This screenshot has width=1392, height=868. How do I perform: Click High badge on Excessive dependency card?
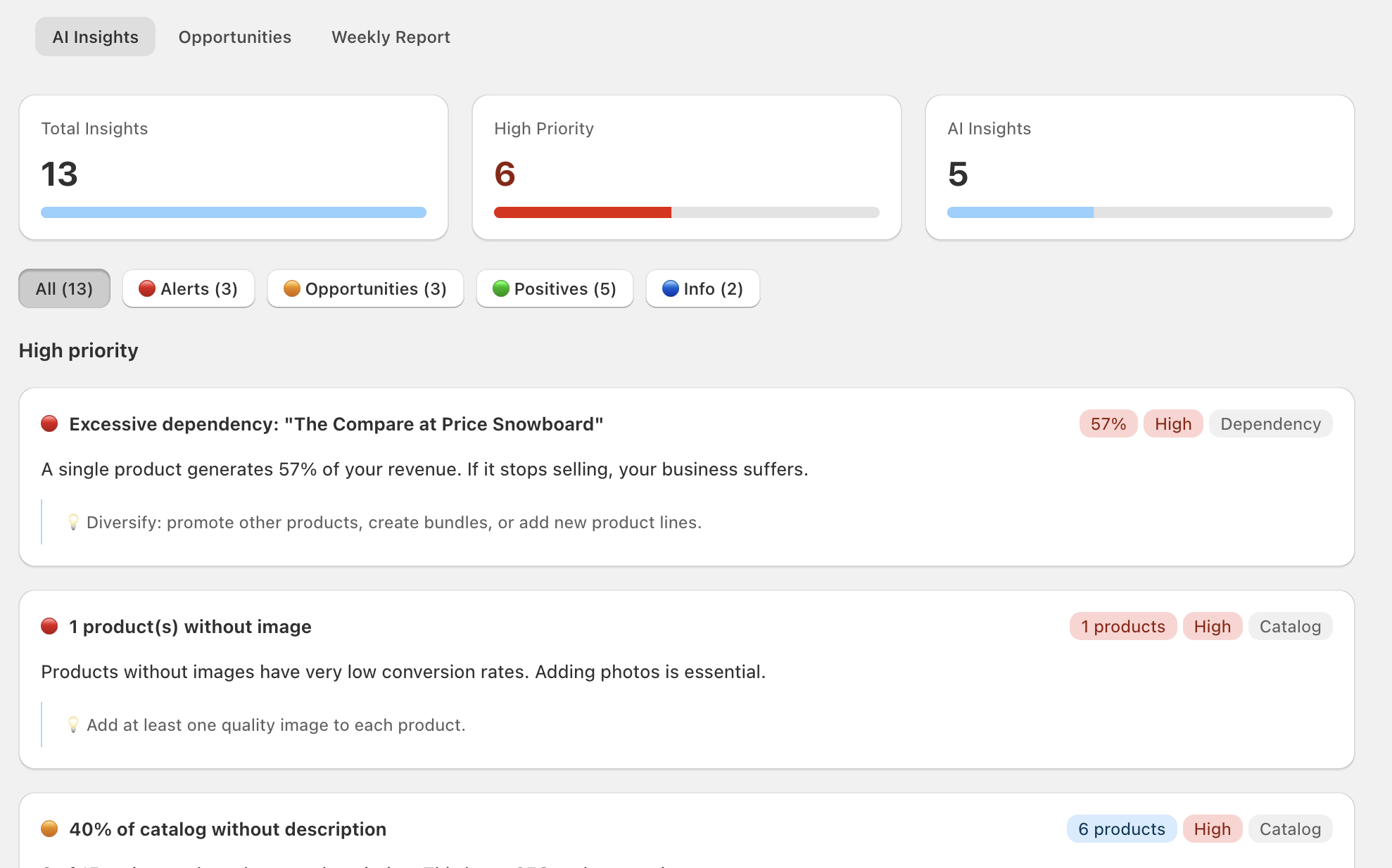[1173, 423]
